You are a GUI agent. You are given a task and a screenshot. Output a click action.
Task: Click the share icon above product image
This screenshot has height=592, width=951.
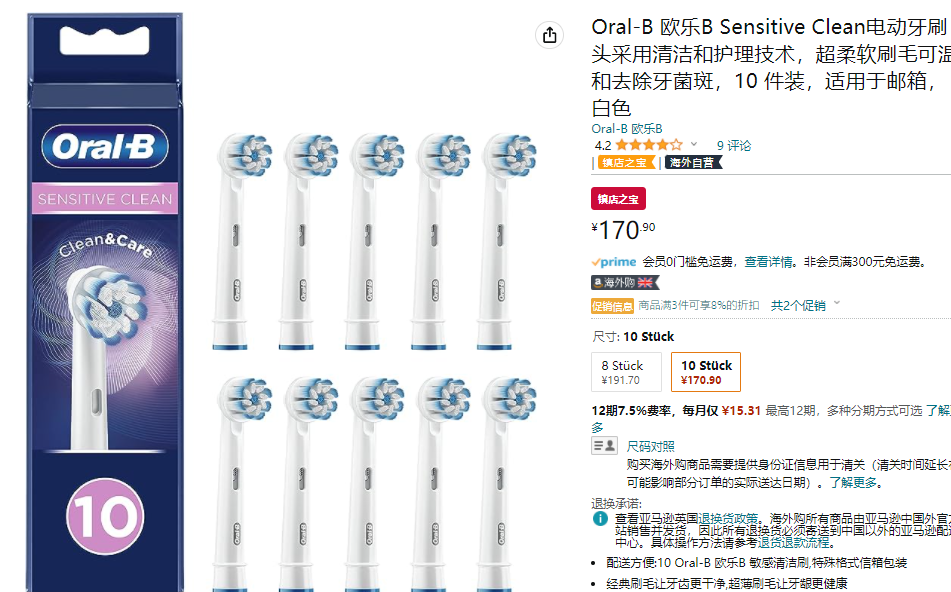coord(549,35)
